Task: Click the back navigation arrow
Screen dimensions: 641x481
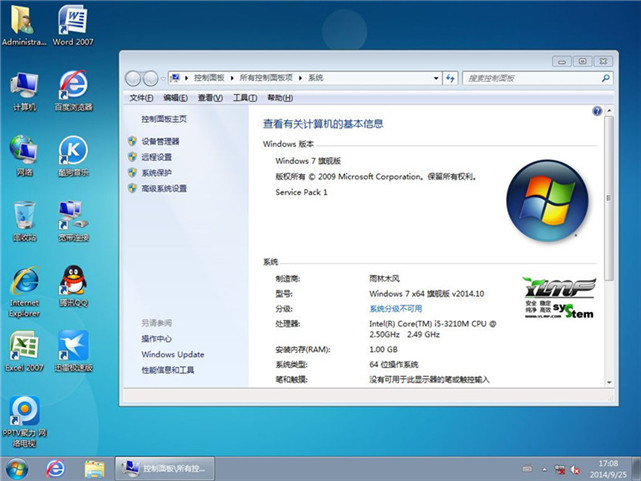Action: 133,78
